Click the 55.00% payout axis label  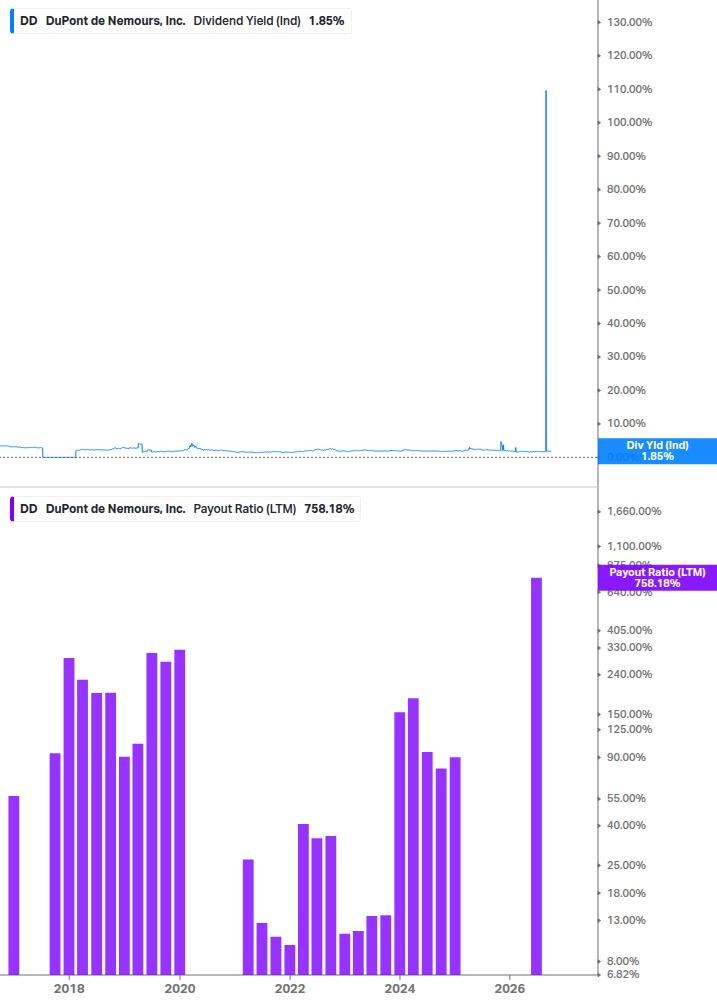click(626, 799)
